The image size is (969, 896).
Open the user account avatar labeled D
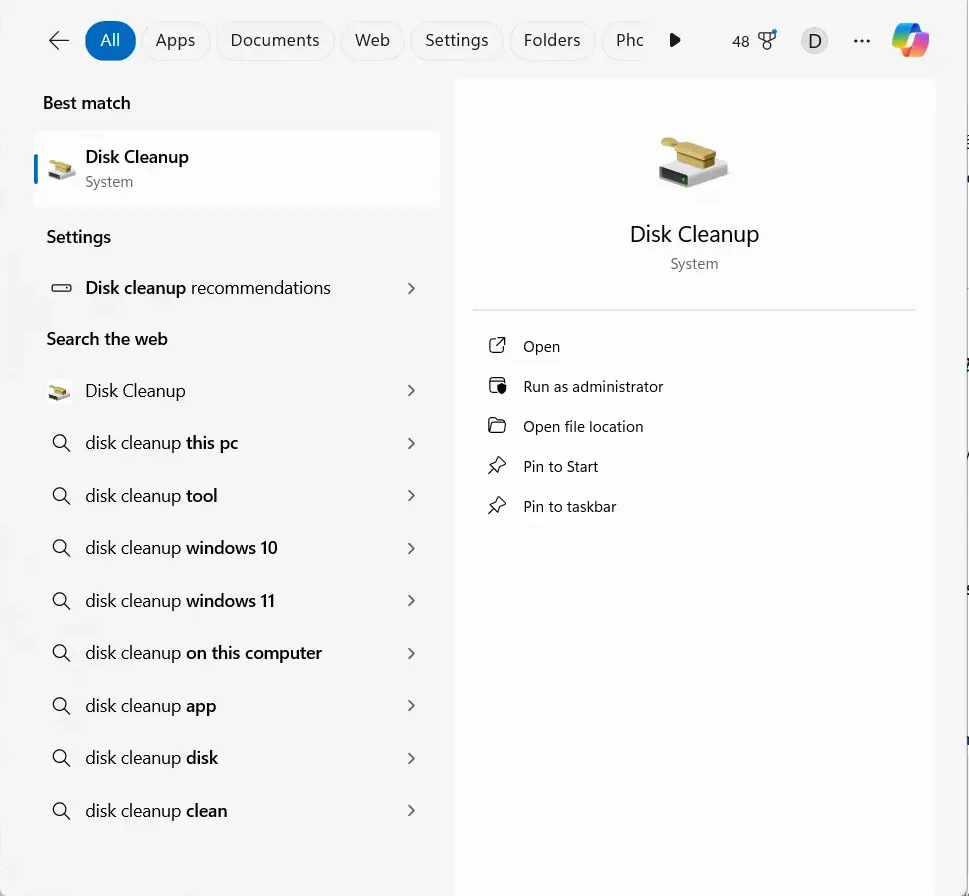tap(814, 41)
